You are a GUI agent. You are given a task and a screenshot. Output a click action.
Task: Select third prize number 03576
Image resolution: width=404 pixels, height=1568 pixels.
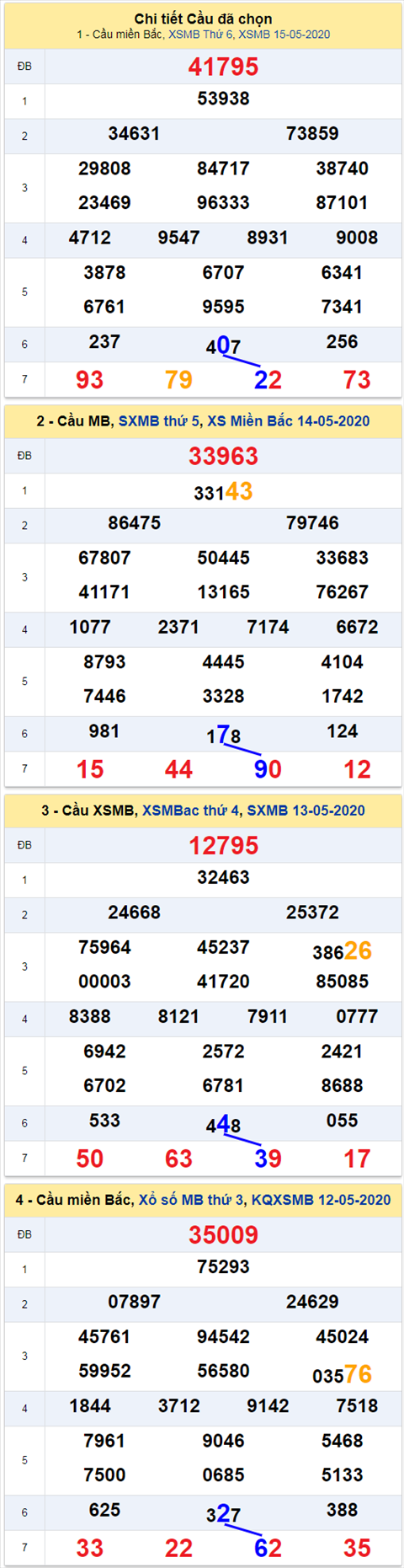(342, 1375)
